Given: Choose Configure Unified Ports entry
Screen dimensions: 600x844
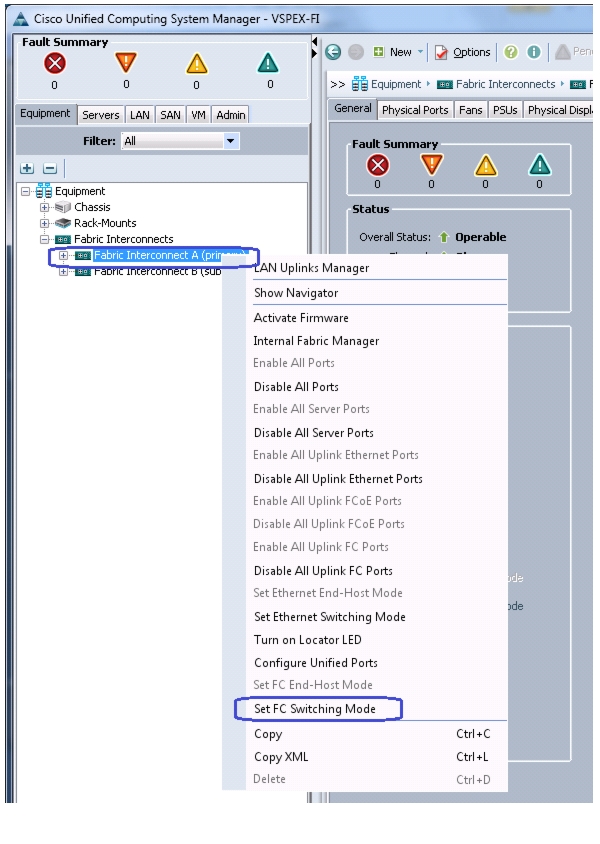Looking at the screenshot, I should (316, 663).
